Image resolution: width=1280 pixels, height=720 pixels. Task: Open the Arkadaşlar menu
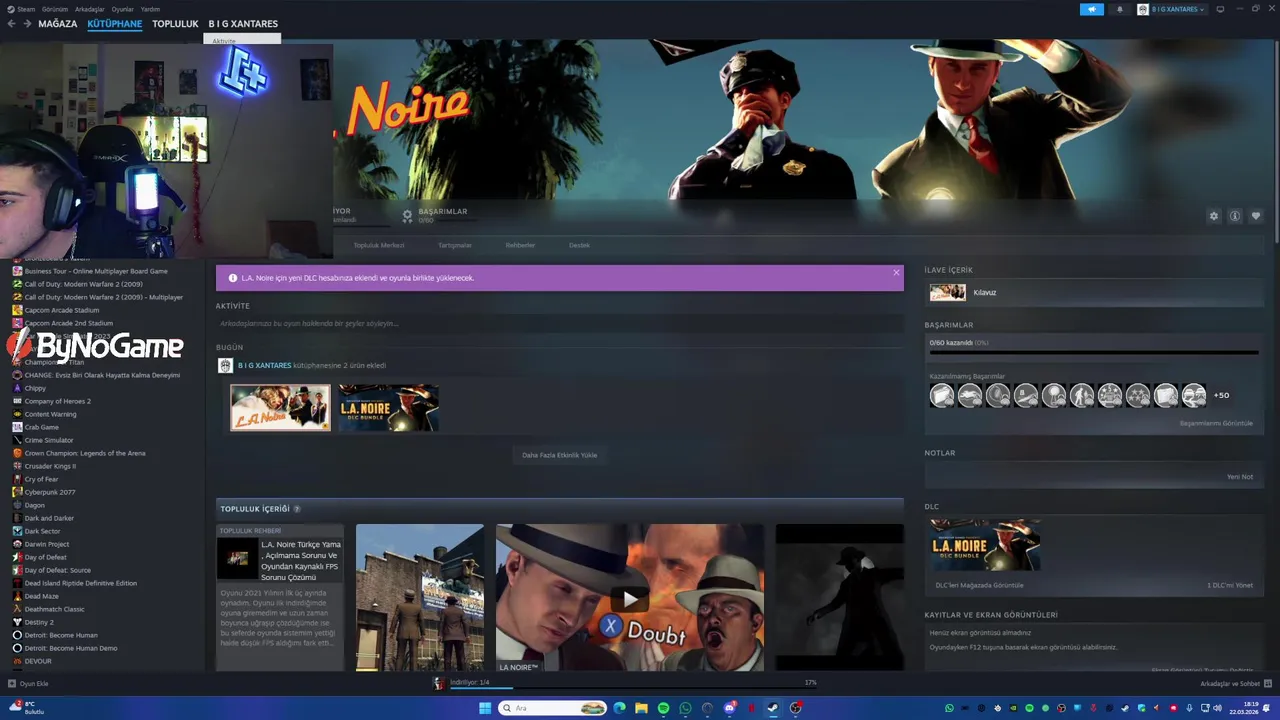[90, 9]
